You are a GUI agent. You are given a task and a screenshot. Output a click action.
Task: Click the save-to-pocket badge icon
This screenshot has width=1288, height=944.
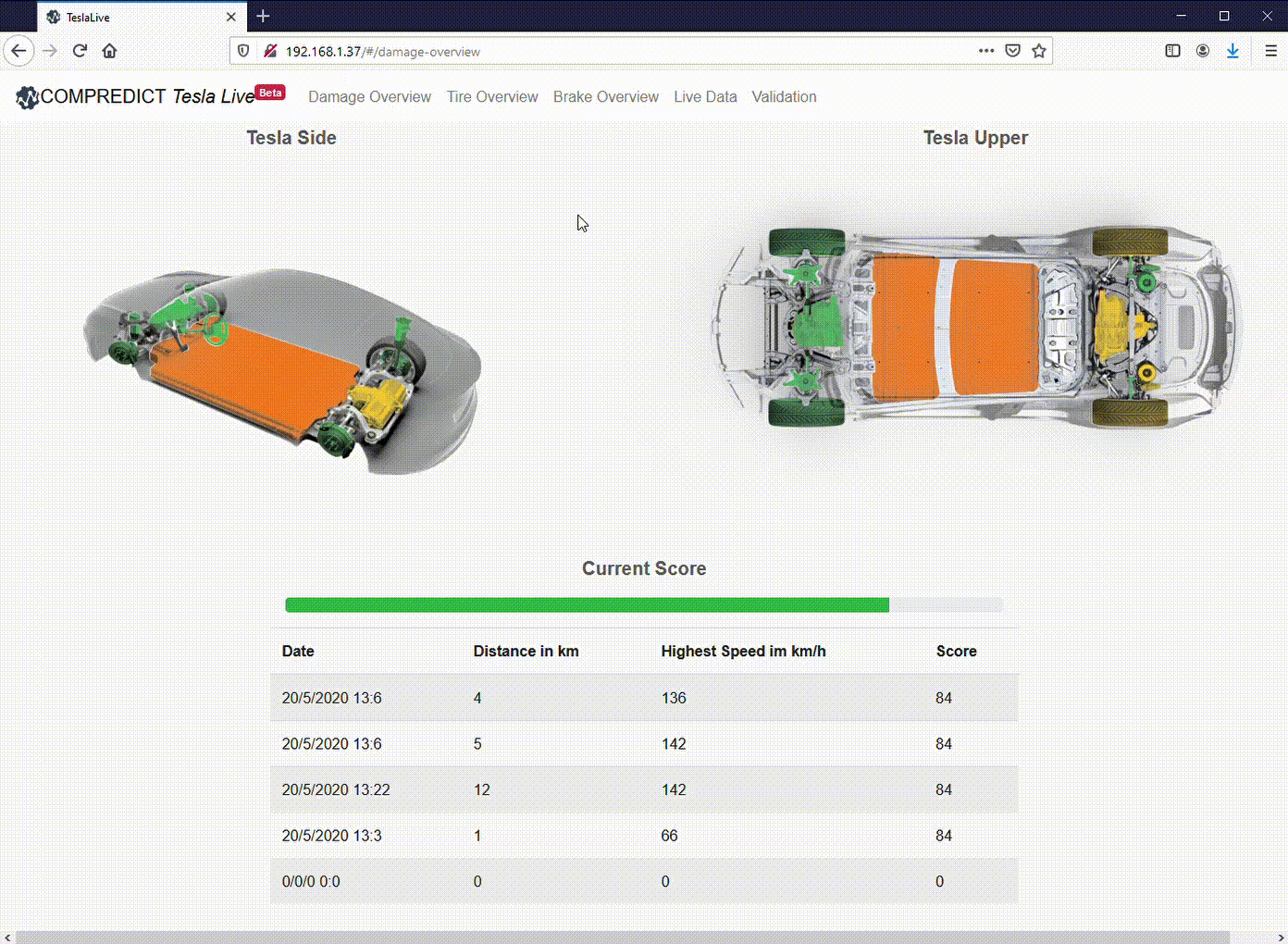click(1012, 51)
